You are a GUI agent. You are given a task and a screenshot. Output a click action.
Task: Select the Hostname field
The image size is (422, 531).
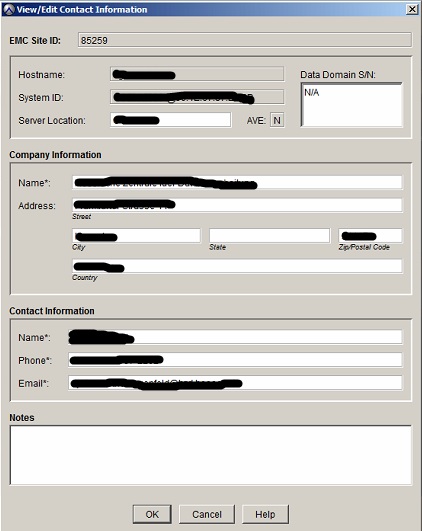pos(197,74)
